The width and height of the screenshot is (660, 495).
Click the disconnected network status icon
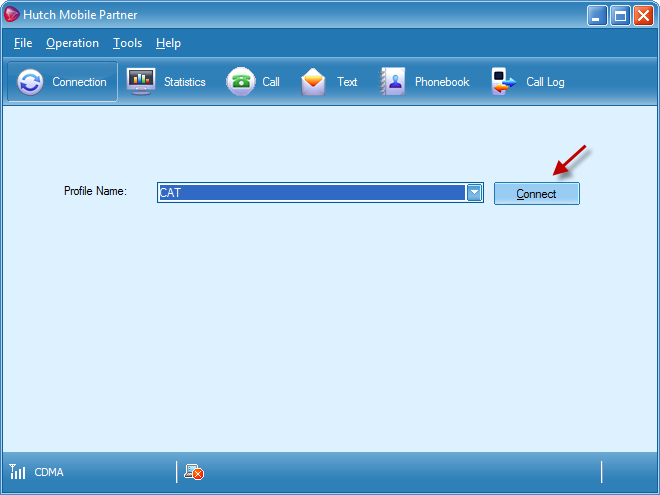(x=194, y=472)
